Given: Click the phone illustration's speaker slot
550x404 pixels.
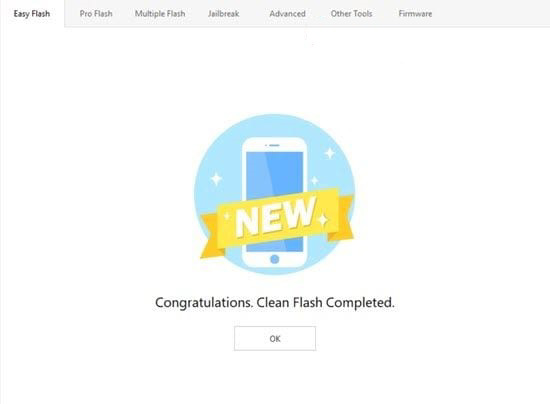Looking at the screenshot, I should (274, 145).
